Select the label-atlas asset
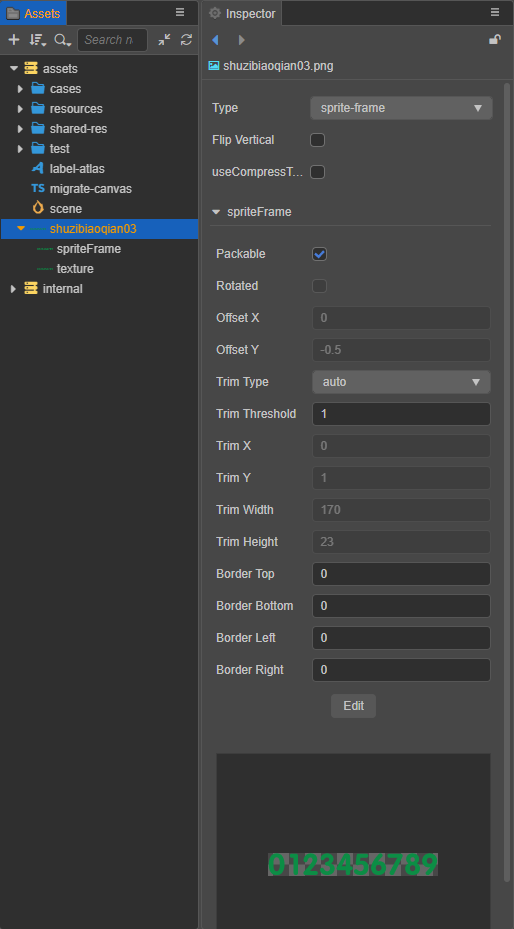The height and width of the screenshot is (929, 514). pos(77,169)
